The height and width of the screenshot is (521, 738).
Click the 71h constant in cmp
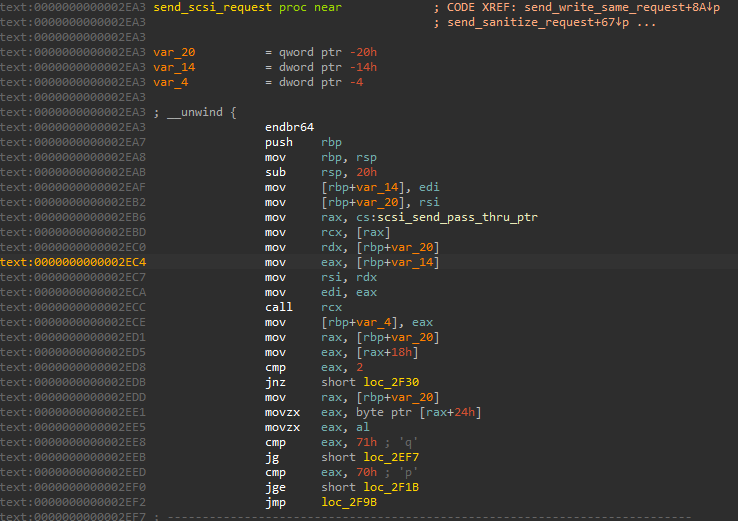click(366, 442)
